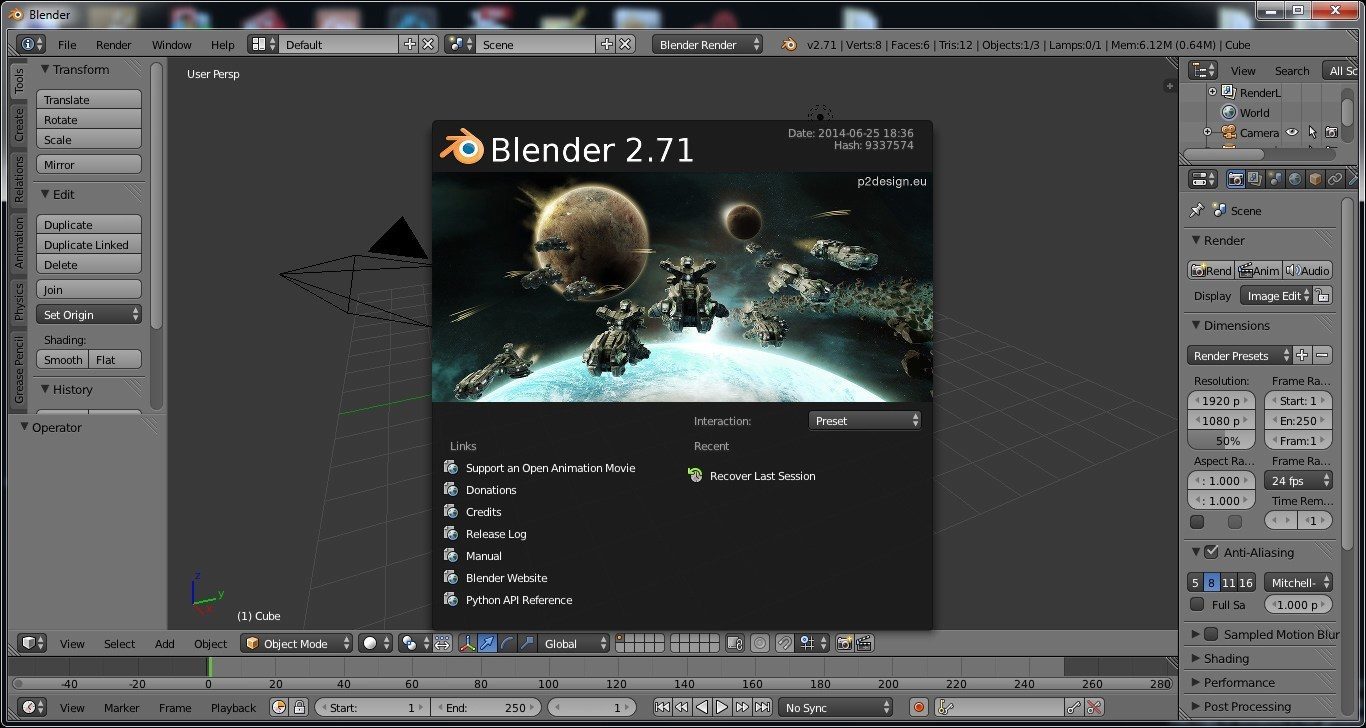This screenshot has width=1366, height=728.
Task: Open the Global orientation dropdown
Action: pos(575,643)
